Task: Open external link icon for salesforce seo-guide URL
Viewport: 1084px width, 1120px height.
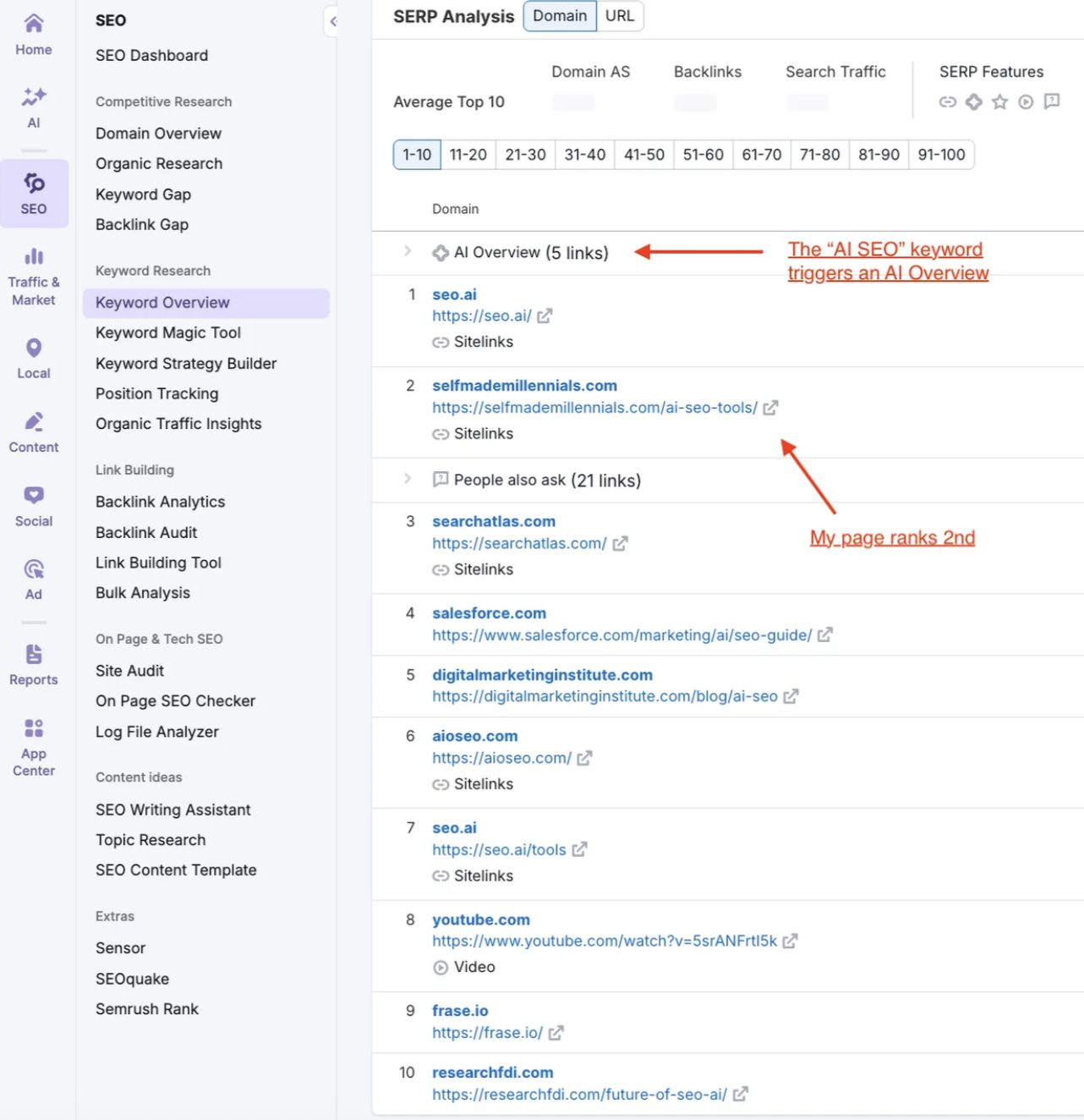Action: point(825,634)
